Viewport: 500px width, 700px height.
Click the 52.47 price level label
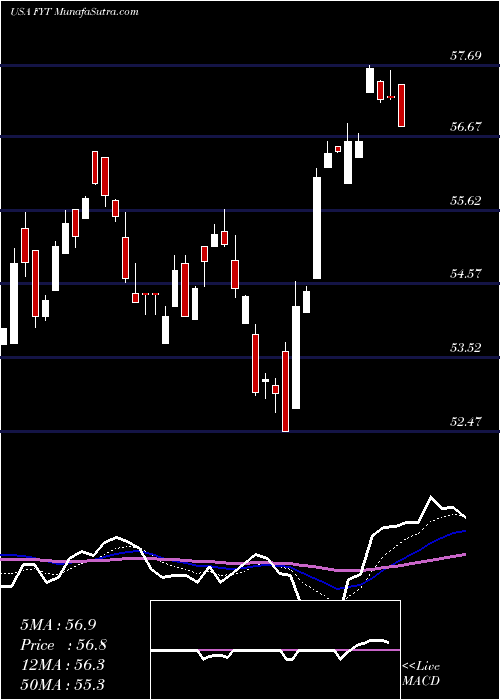(466, 421)
